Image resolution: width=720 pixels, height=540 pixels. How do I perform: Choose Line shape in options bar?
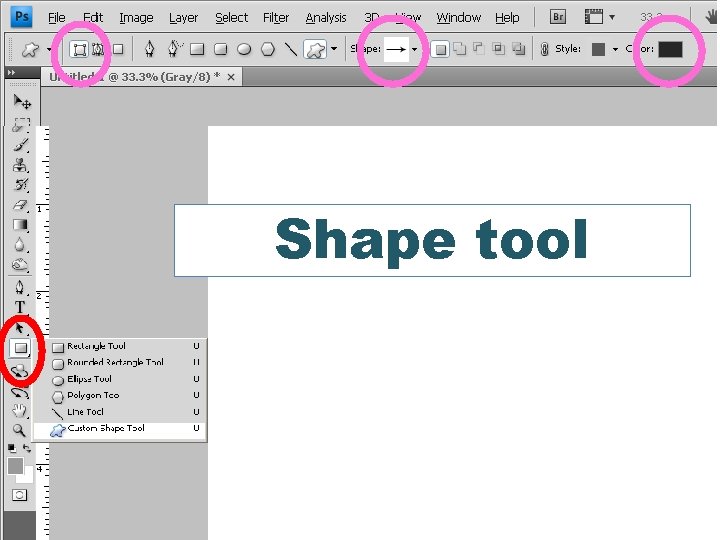290,49
